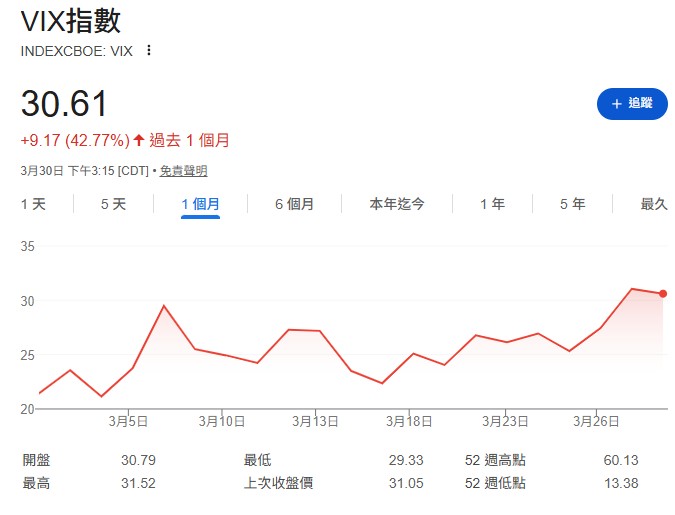This screenshot has height=515, width=675.
Task: Click the 52 週高點 value 60.13
Action: click(618, 460)
